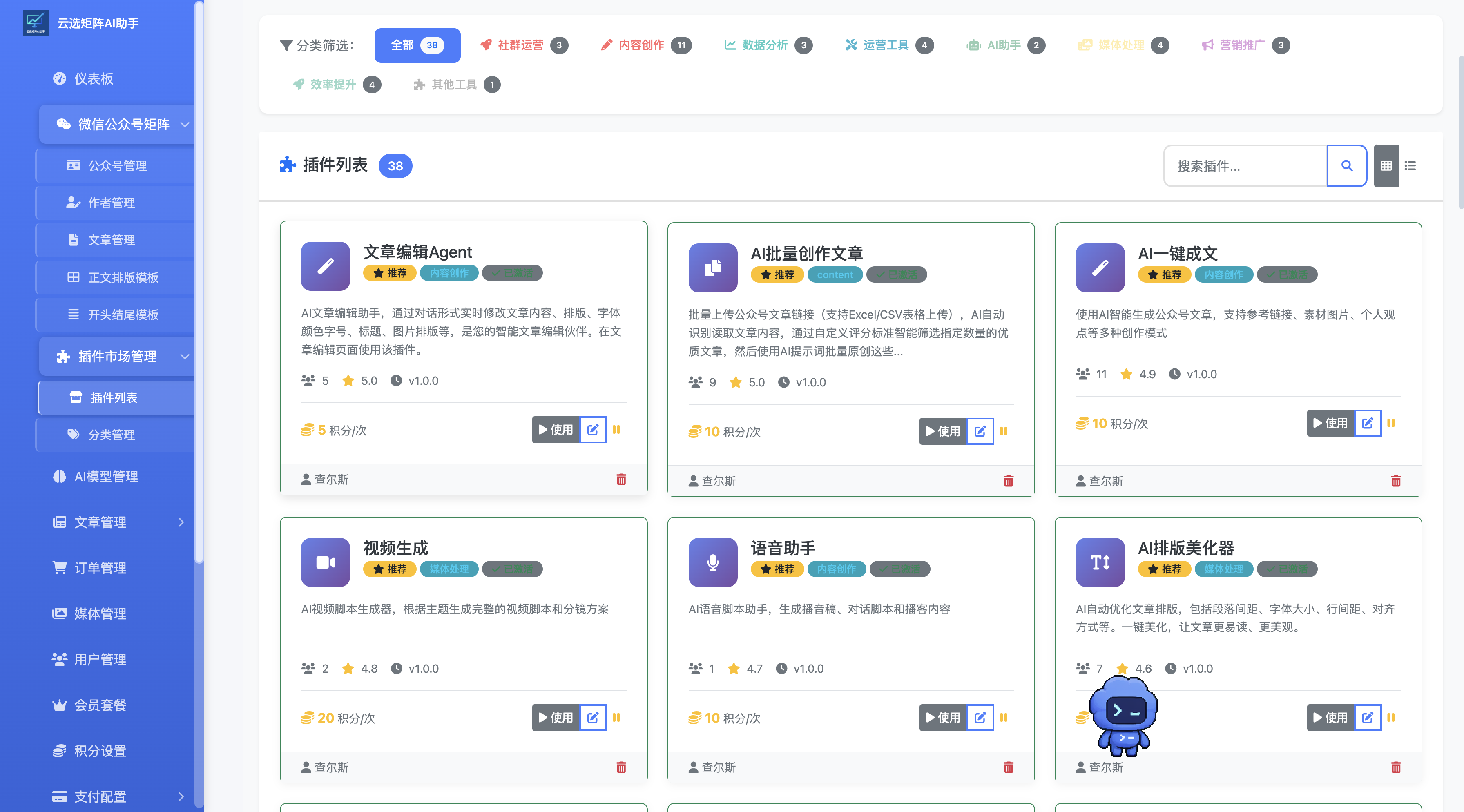Click the sidebar vertical scrollbar
1464x812 pixels.
(199, 282)
